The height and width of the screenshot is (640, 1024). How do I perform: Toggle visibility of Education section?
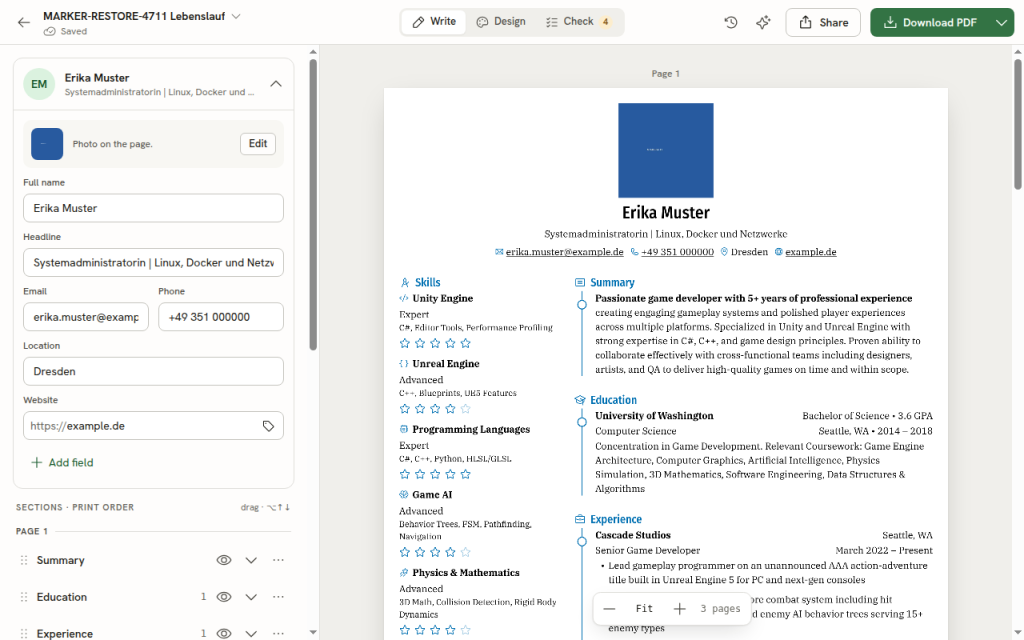click(x=224, y=597)
